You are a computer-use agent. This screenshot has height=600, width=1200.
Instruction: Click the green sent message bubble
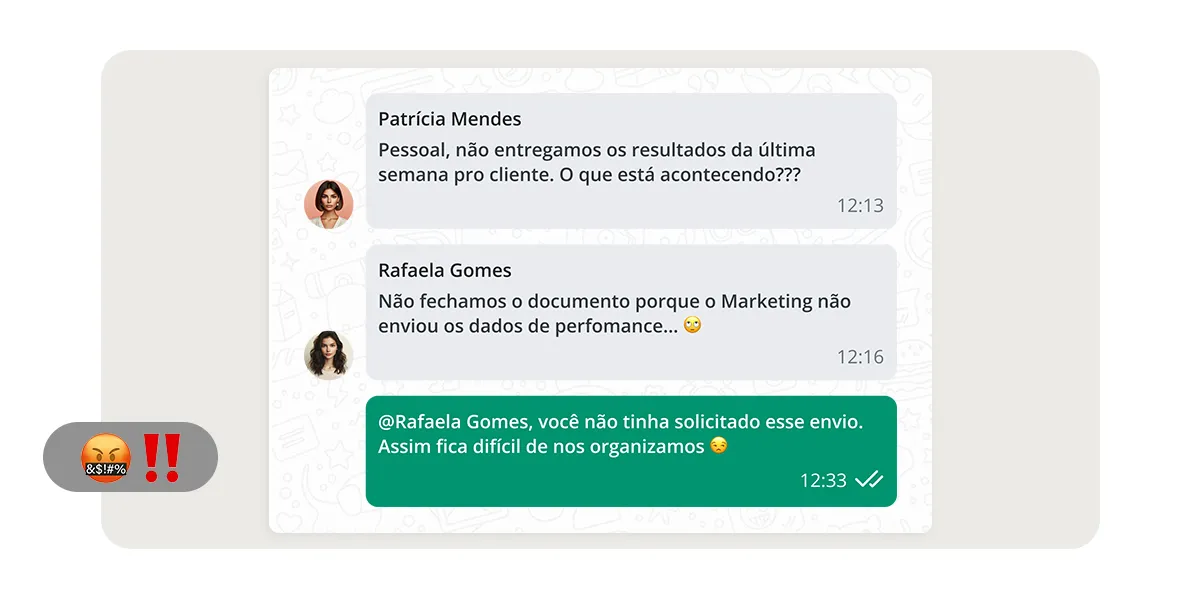[631, 451]
